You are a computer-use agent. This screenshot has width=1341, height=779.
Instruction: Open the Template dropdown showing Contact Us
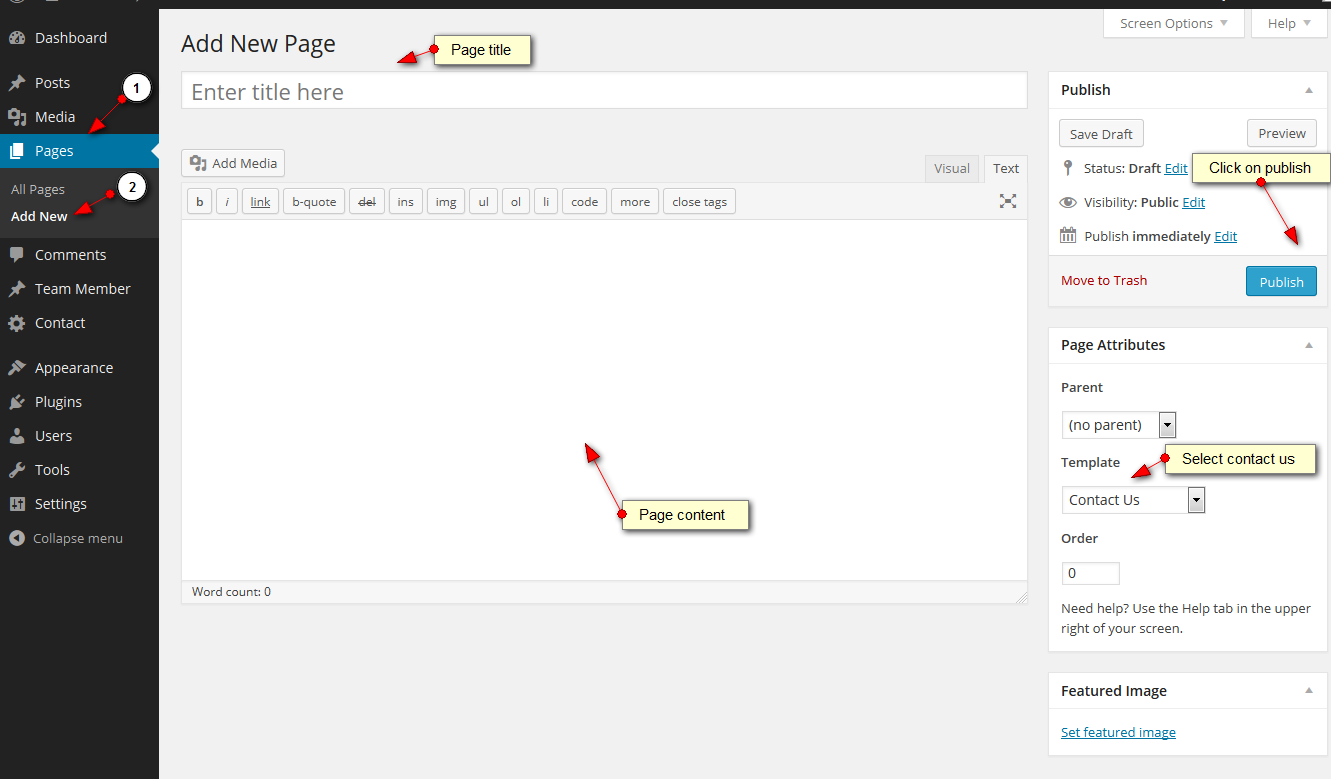[1133, 499]
